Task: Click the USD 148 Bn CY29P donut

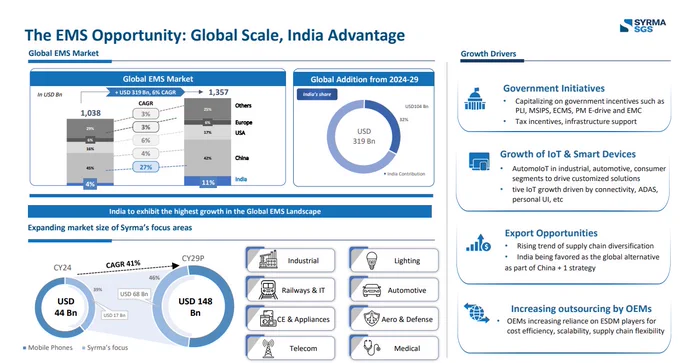Action: coord(193,307)
